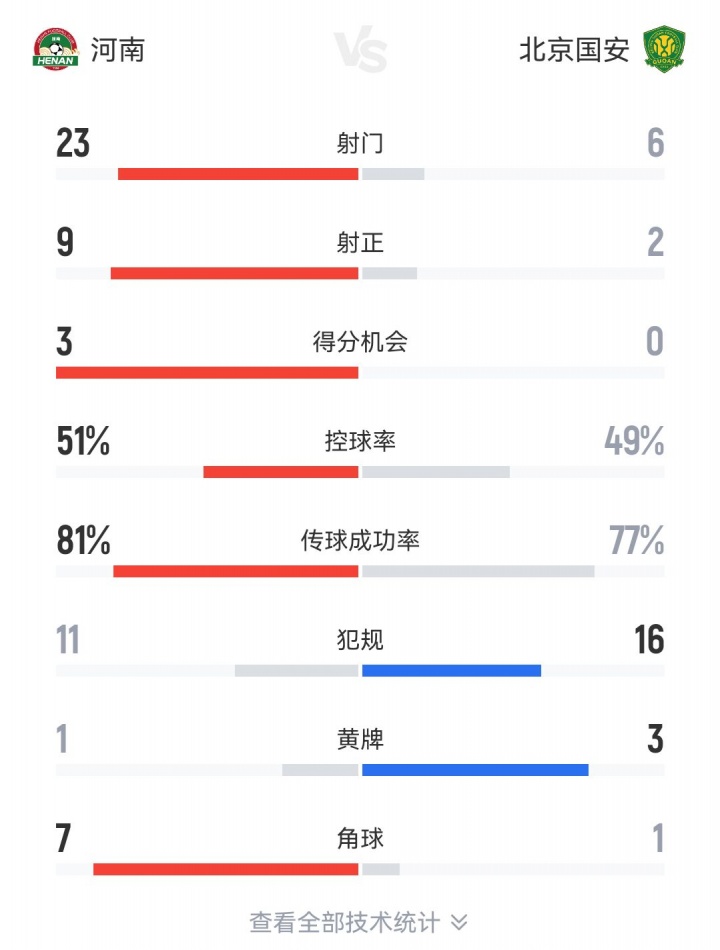Click the red 传球成功率 bar for Henan
Viewport: 720px width, 950px height.
tap(235, 571)
